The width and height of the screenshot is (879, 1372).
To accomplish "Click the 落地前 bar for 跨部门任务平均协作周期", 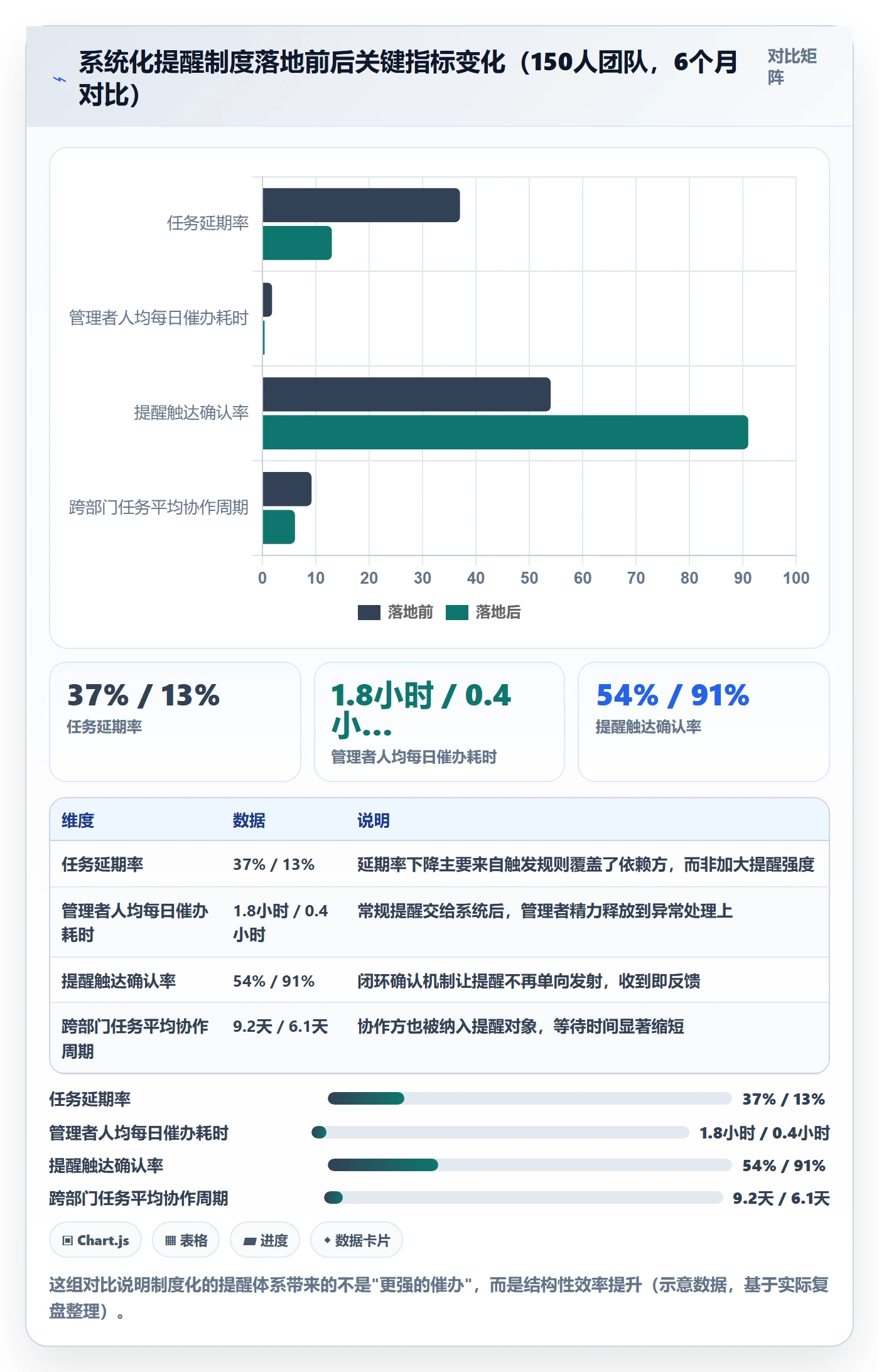I will 287,489.
